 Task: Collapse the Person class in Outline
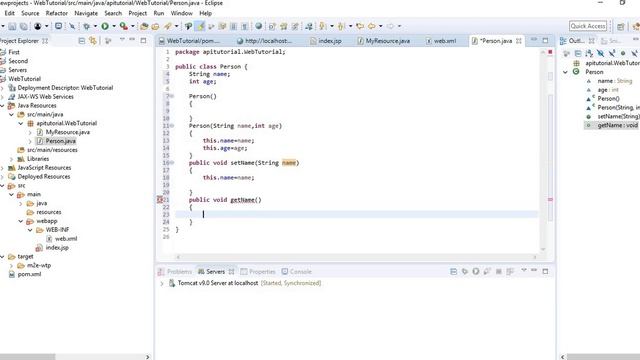click(565, 72)
